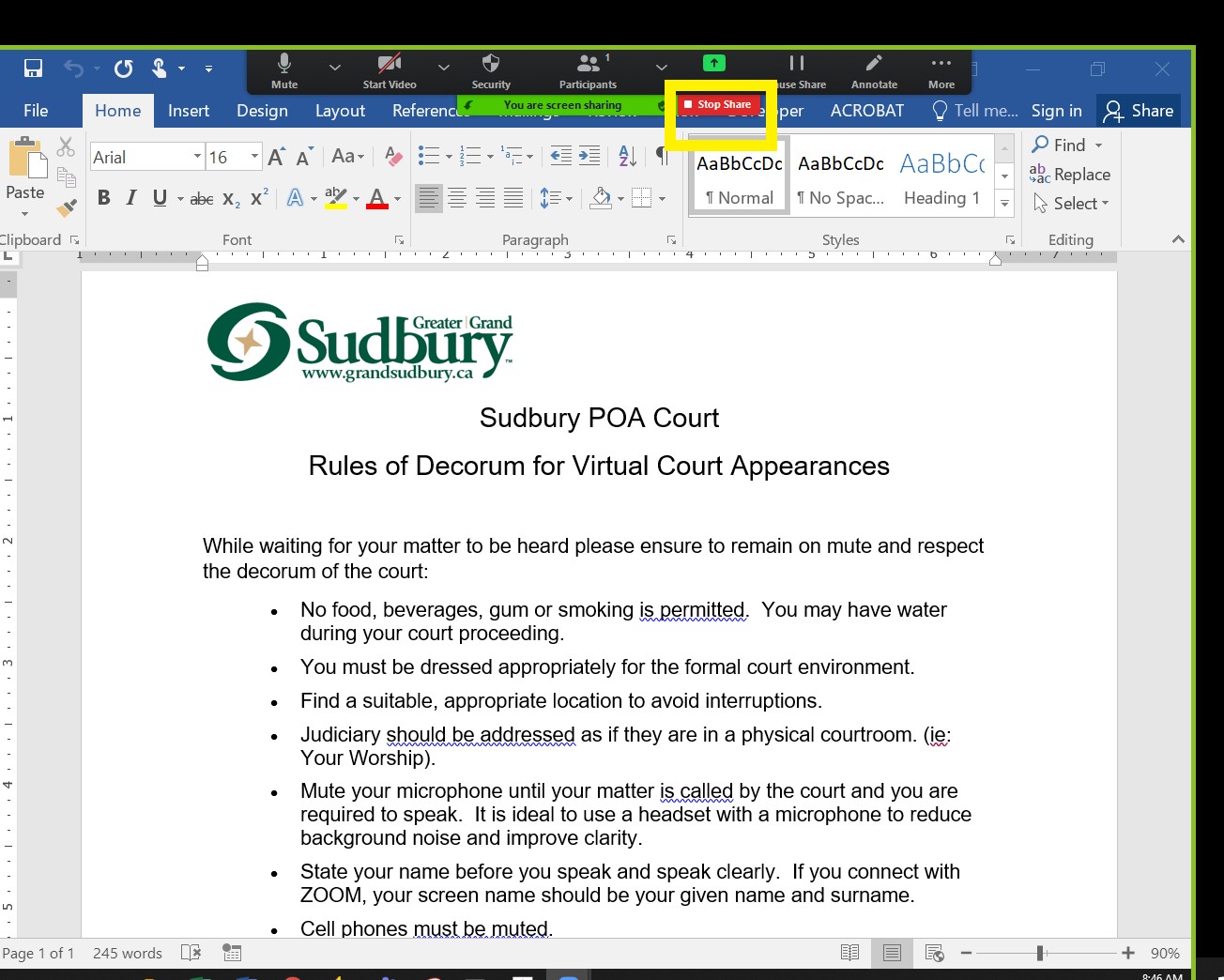The image size is (1224, 980).
Task: Click the Format Painter brush icon
Action: tap(66, 208)
